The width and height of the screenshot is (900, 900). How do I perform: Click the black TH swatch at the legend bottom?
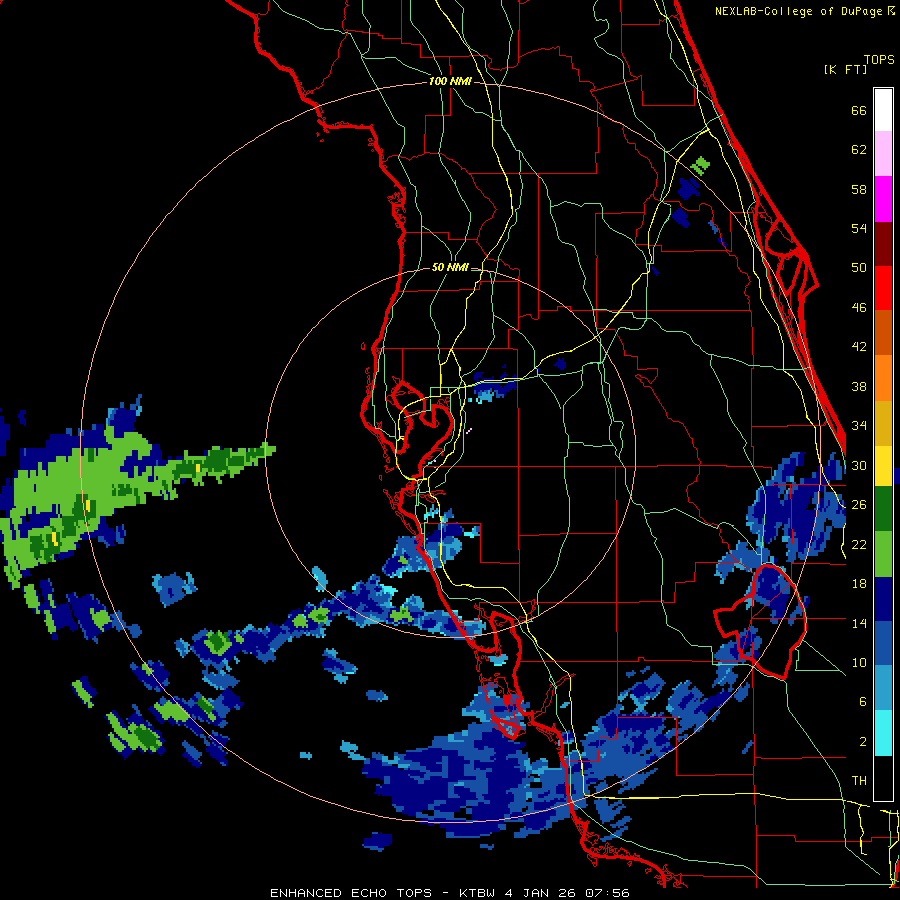coord(883,778)
